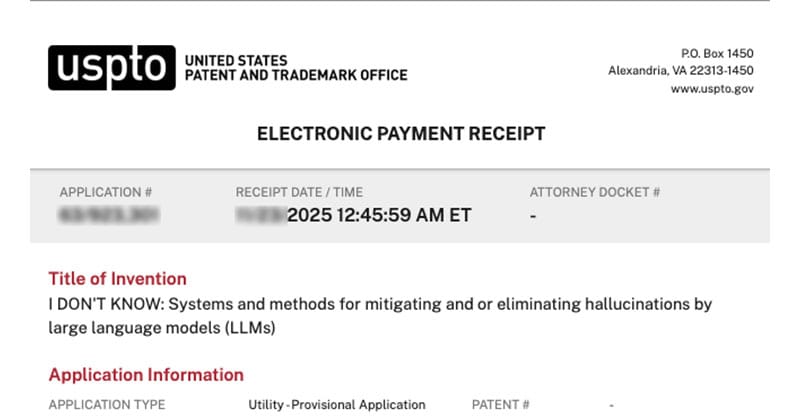The image size is (800, 417).
Task: Click the Application Information heading
Action: tap(146, 375)
